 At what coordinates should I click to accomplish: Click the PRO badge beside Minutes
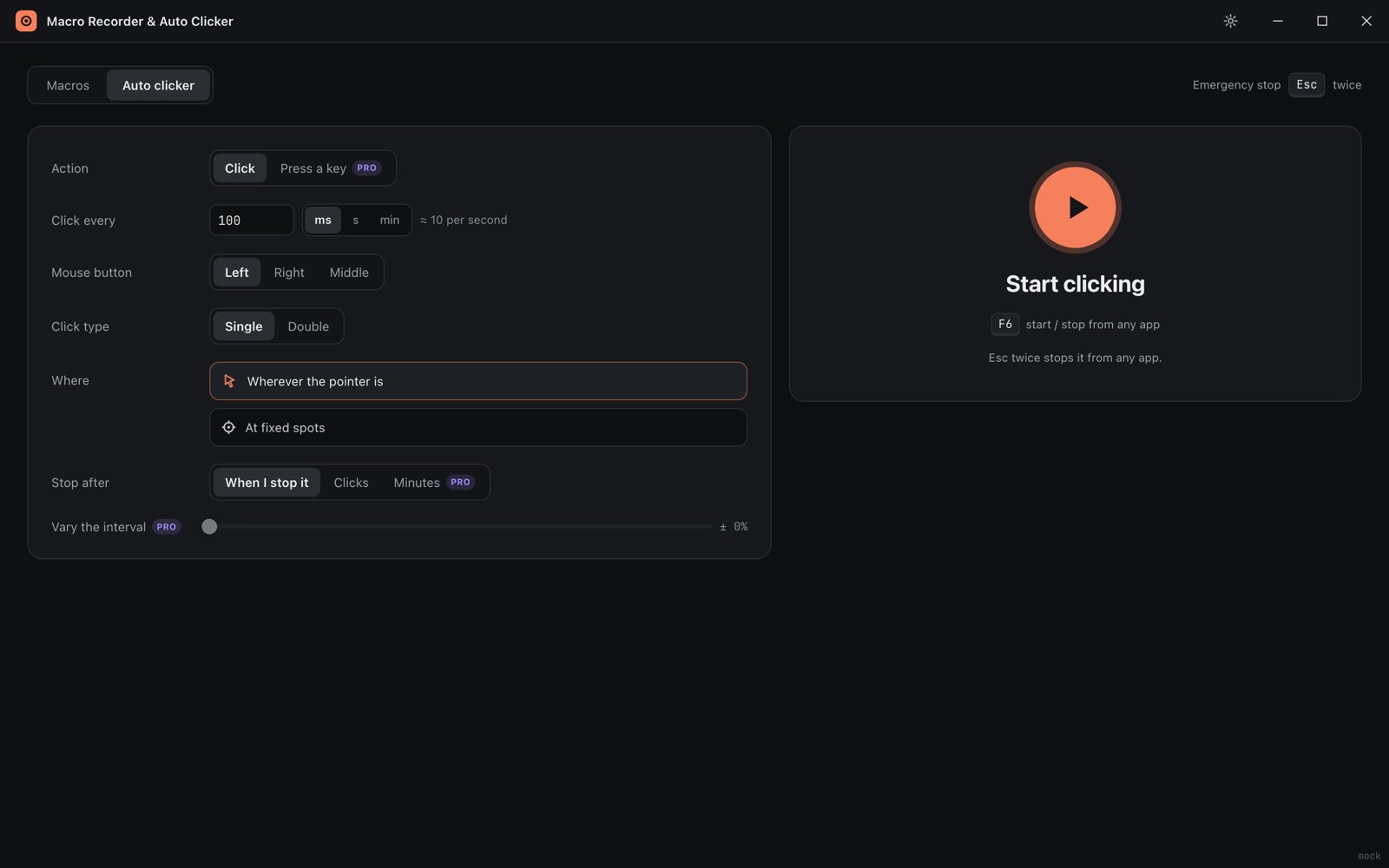(460, 483)
